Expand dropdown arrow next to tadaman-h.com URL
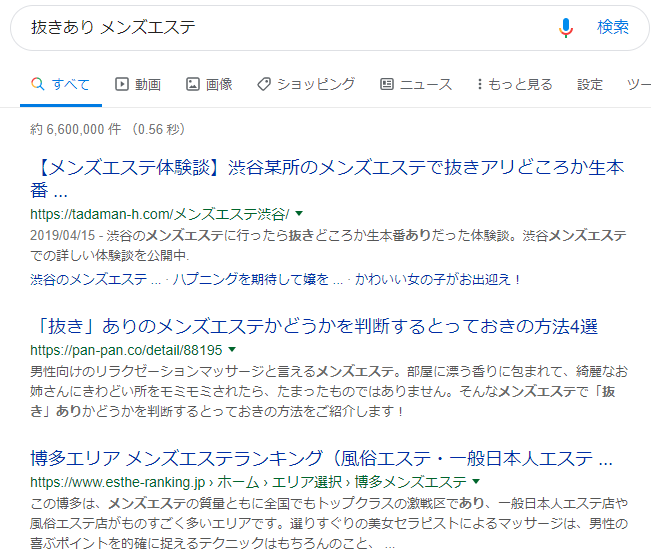651x557 pixels. pos(299,214)
